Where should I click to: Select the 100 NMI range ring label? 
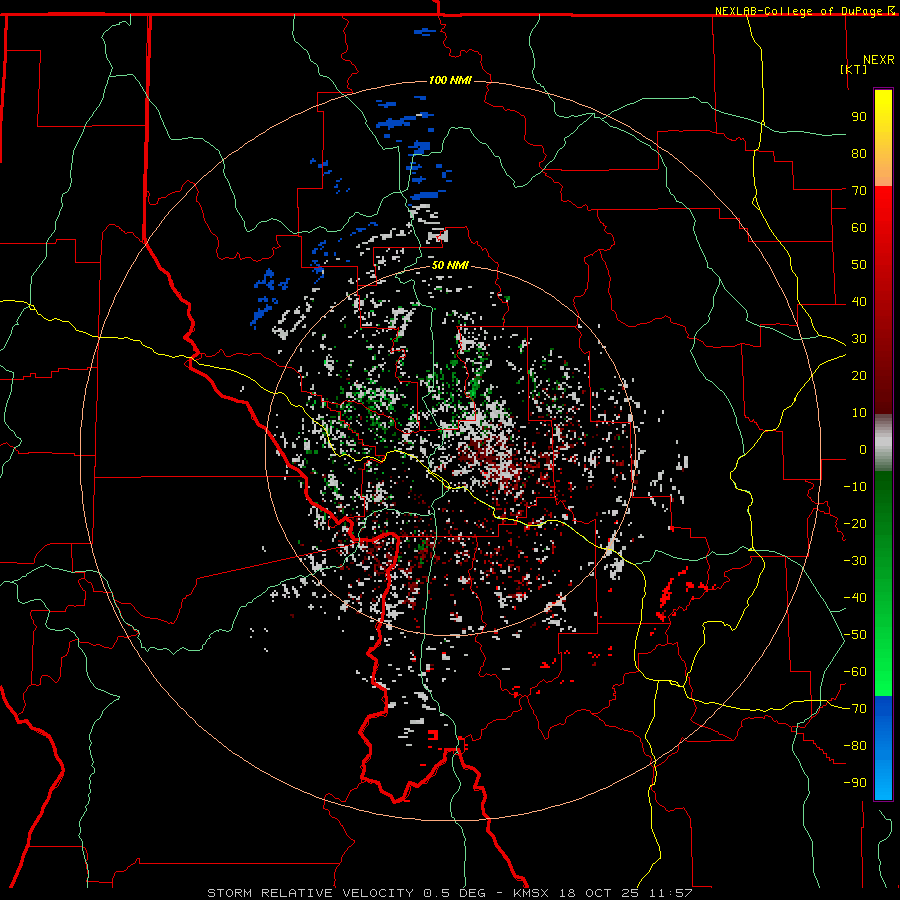[450, 80]
